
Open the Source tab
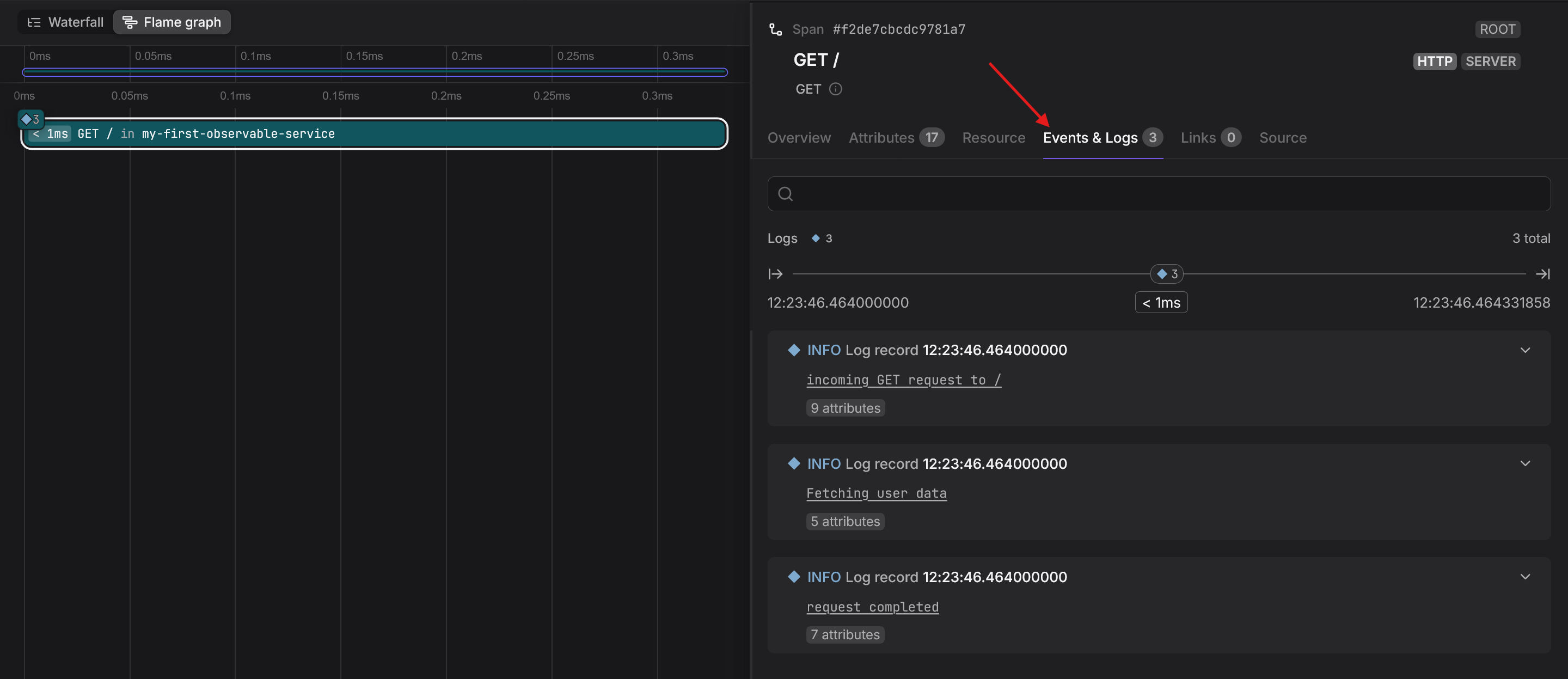(1283, 138)
